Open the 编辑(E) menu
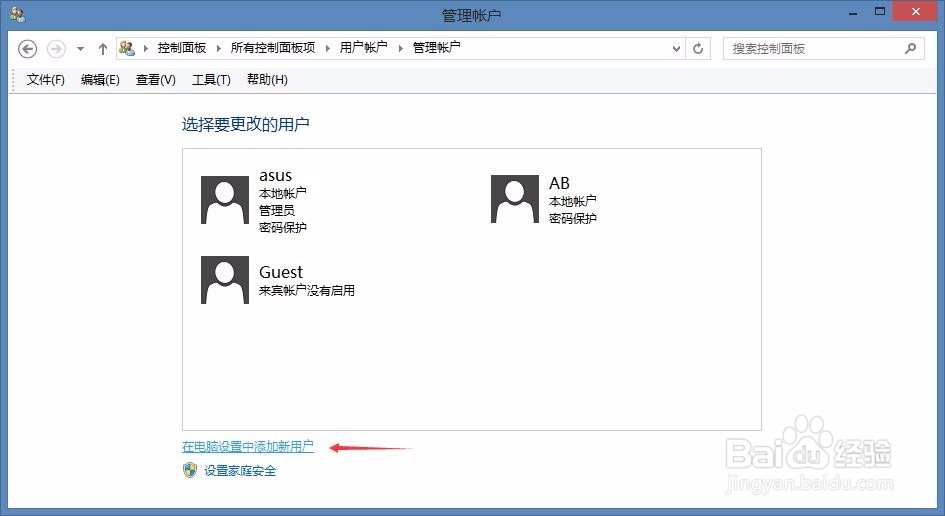945x516 pixels. (100, 80)
